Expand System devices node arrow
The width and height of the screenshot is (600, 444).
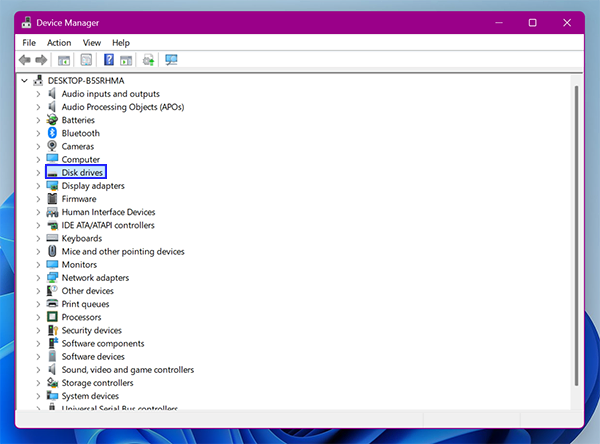pos(38,396)
